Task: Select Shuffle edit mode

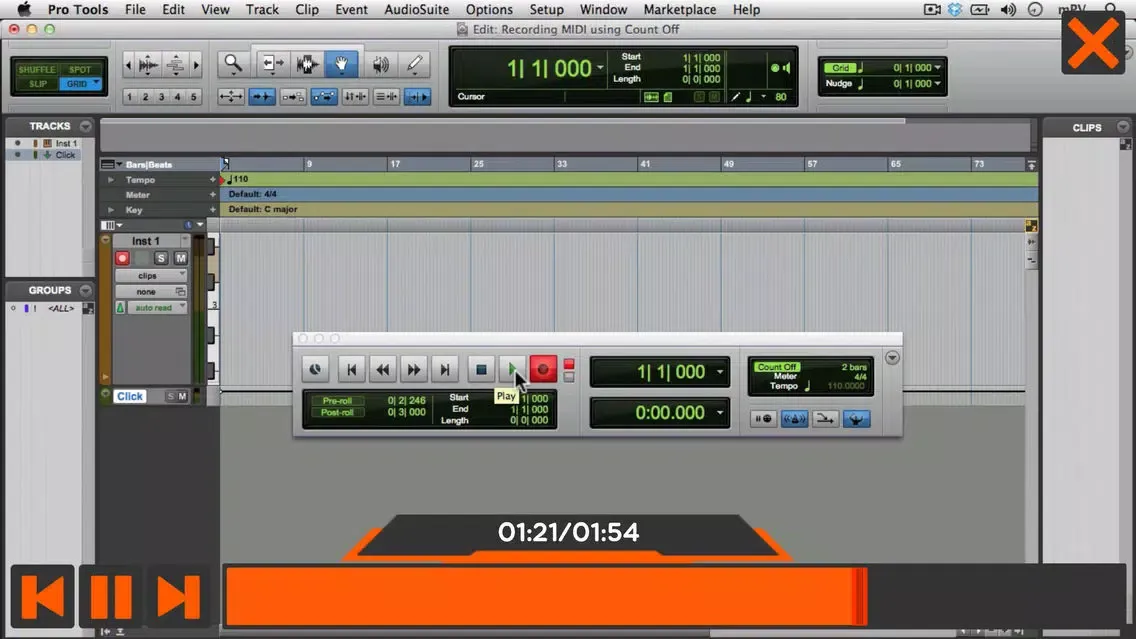Action: (x=36, y=70)
